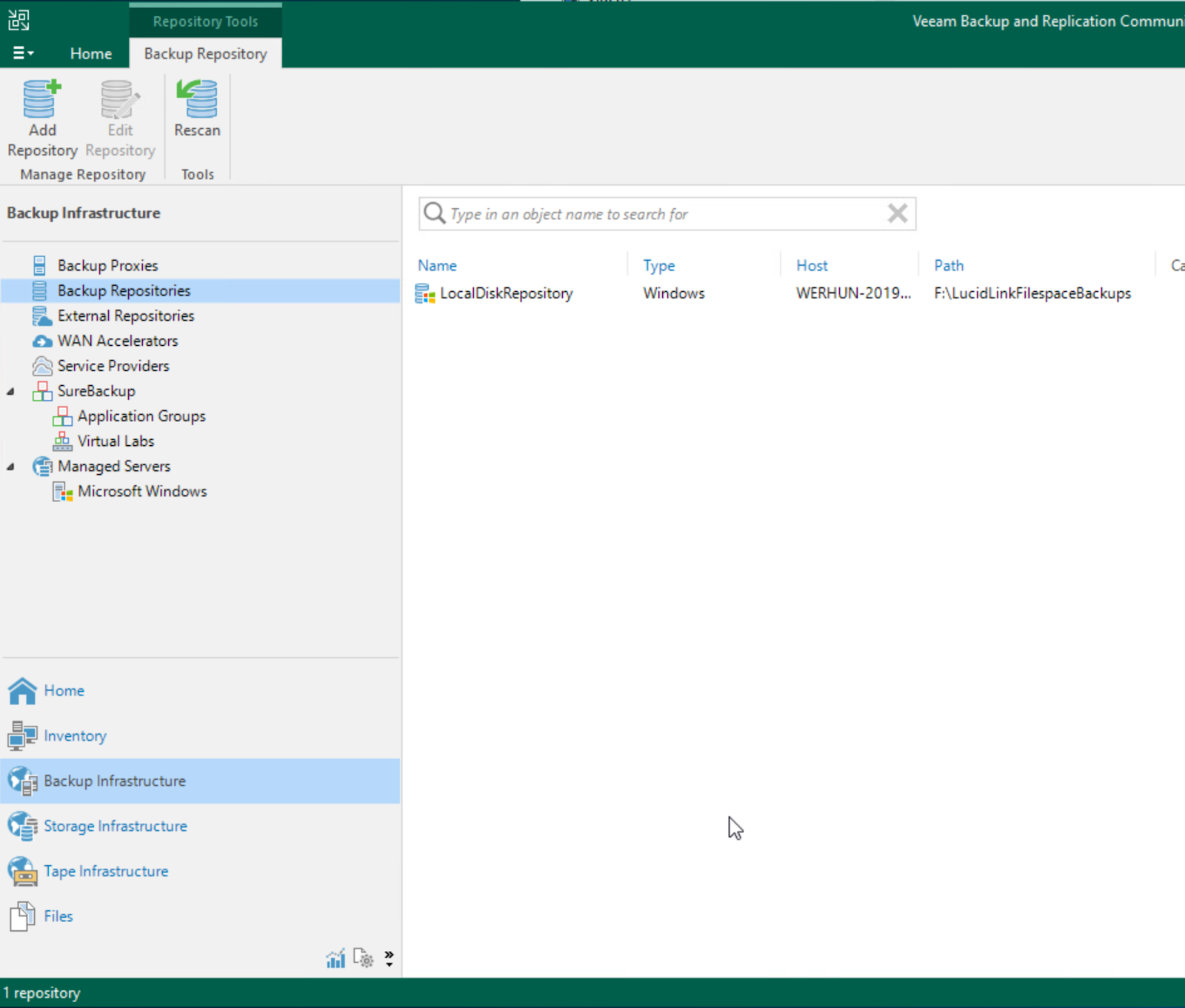The width and height of the screenshot is (1185, 1008).
Task: Switch to the Home ribbon tab
Action: pos(91,53)
